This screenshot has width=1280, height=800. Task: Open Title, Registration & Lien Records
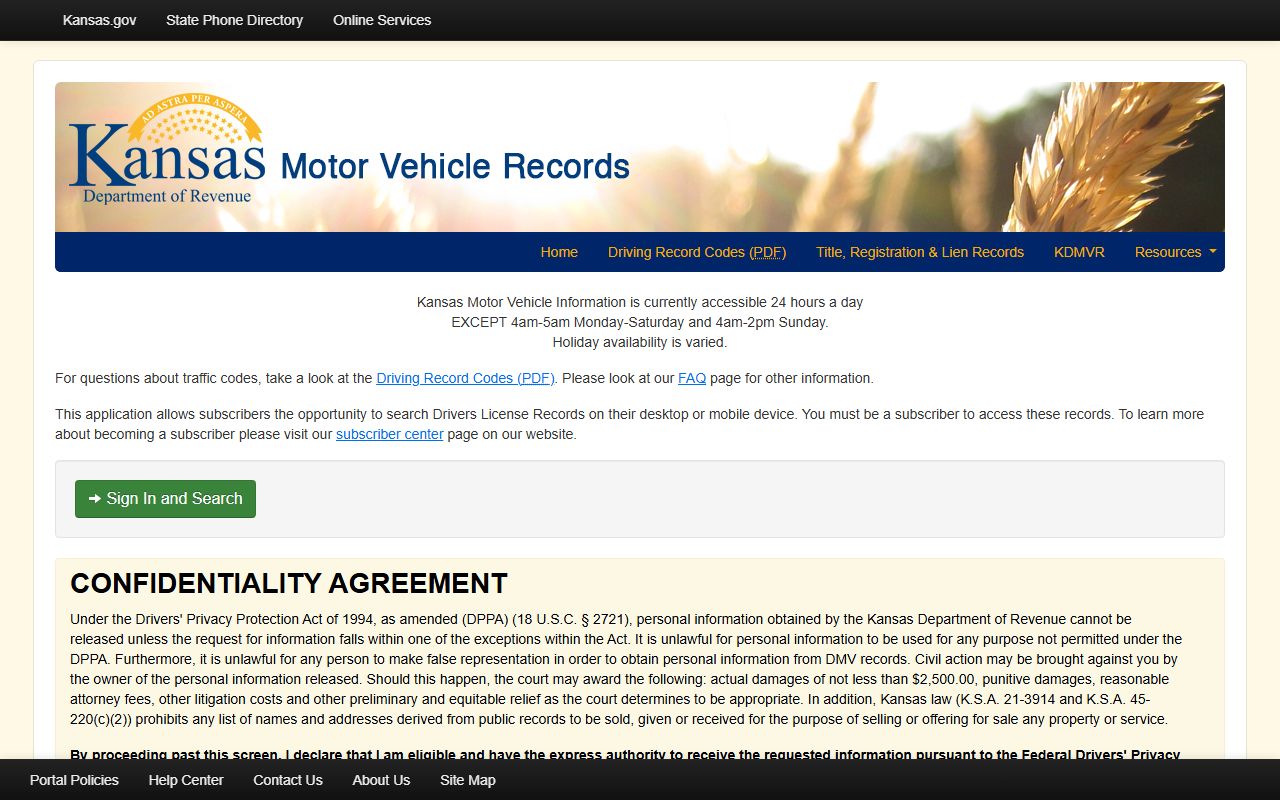(x=920, y=252)
